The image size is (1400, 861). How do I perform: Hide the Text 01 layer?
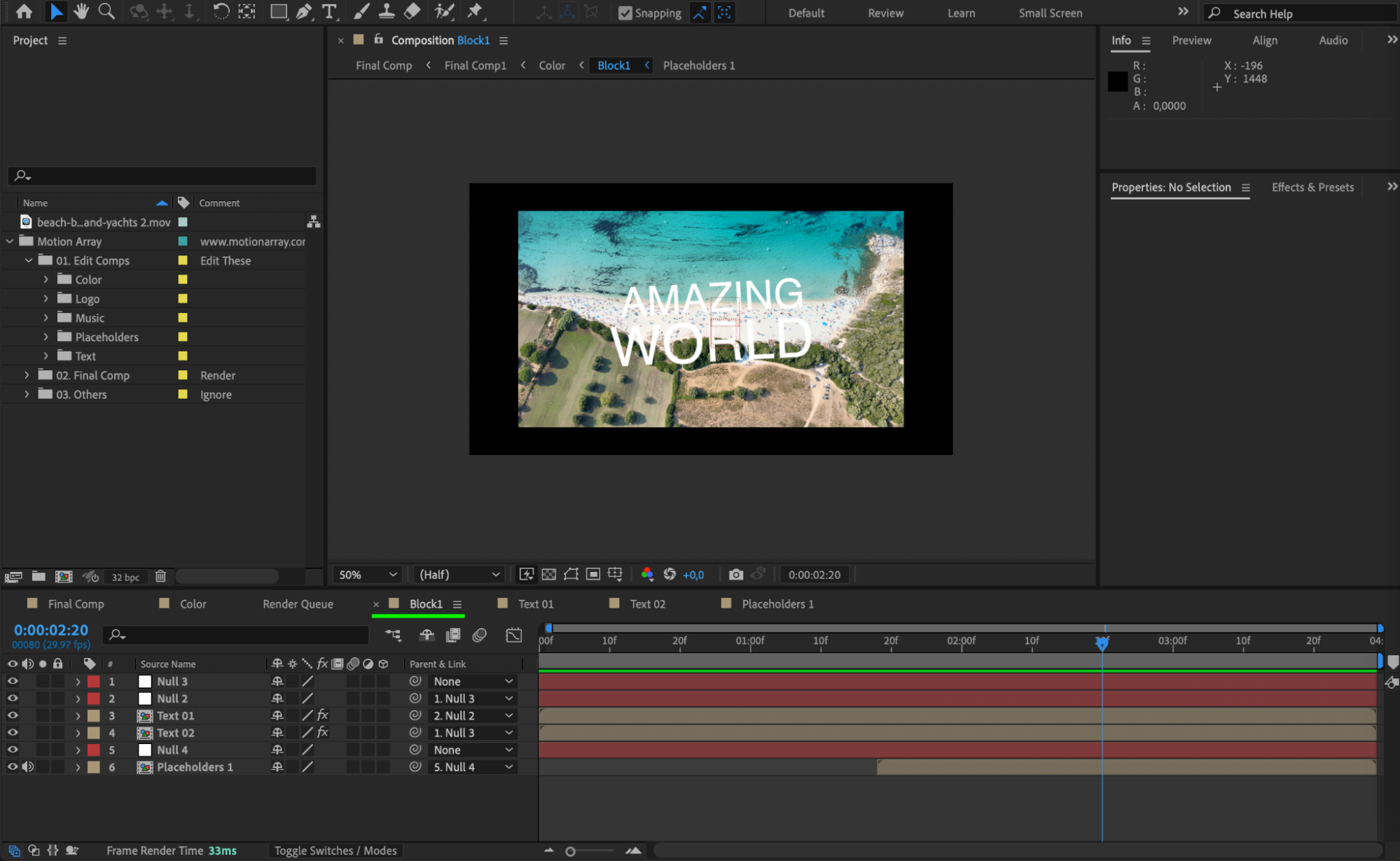[x=13, y=715]
